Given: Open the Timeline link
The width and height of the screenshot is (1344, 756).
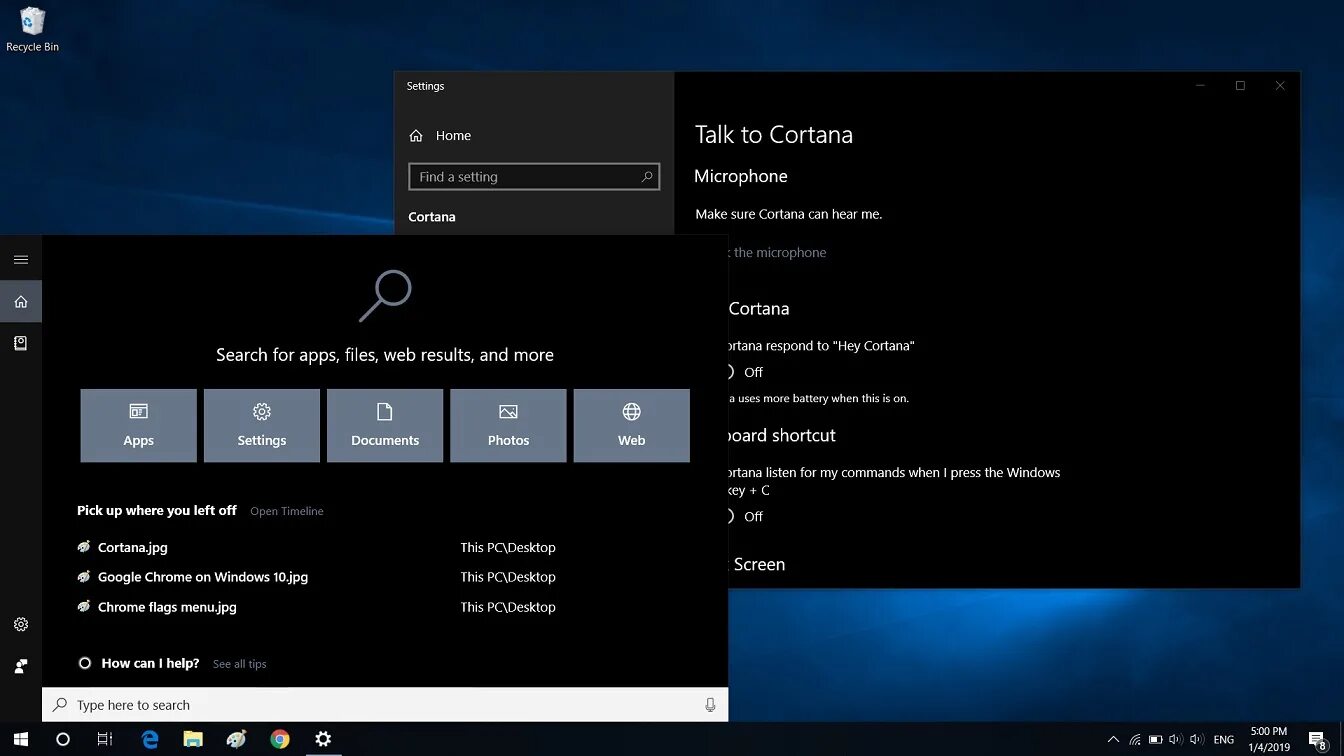Looking at the screenshot, I should pos(287,511).
